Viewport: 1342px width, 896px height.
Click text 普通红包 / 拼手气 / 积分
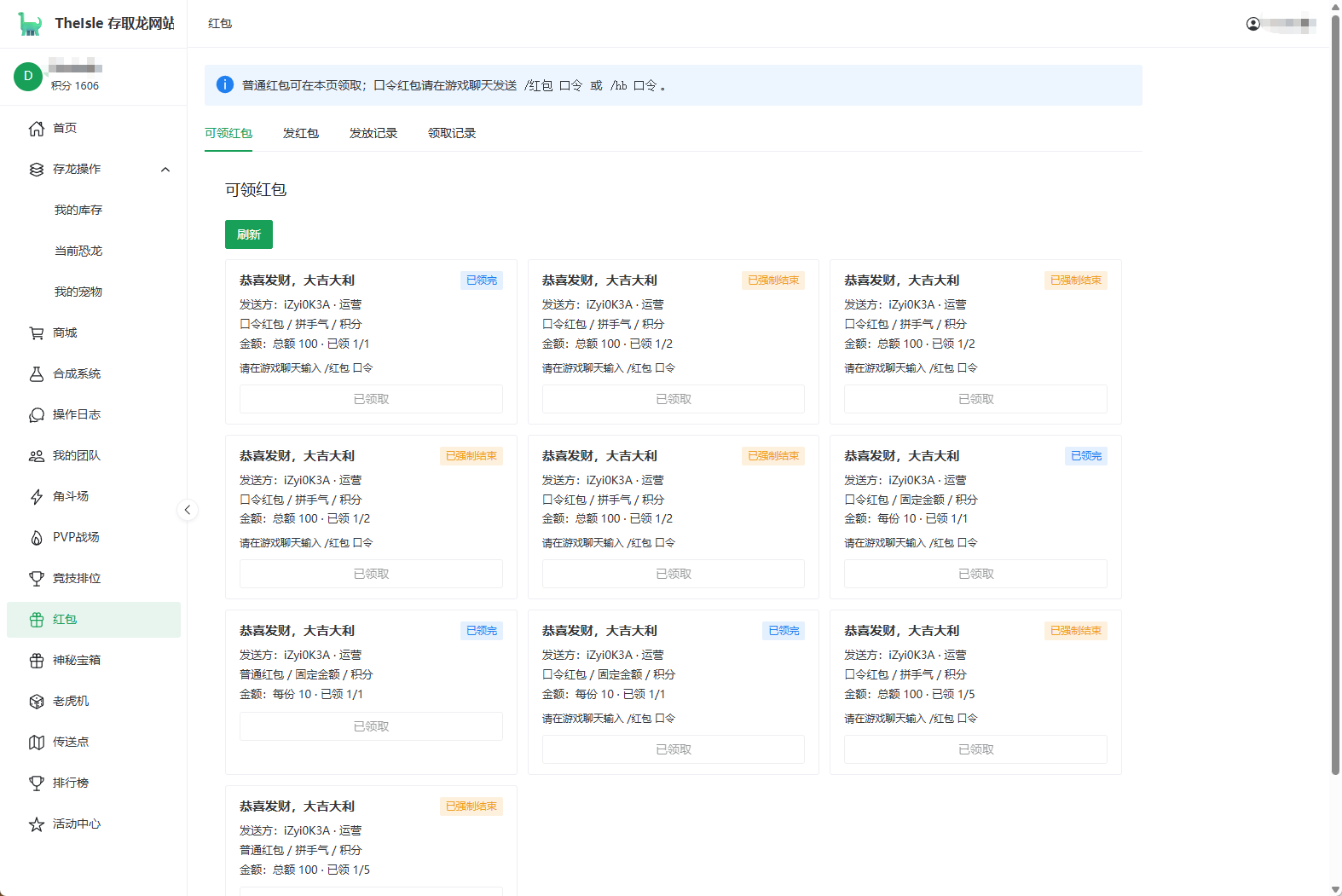point(301,850)
